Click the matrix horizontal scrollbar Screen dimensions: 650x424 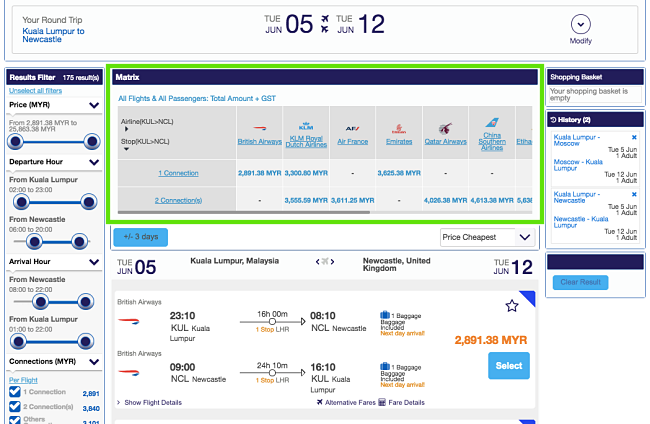(244, 212)
